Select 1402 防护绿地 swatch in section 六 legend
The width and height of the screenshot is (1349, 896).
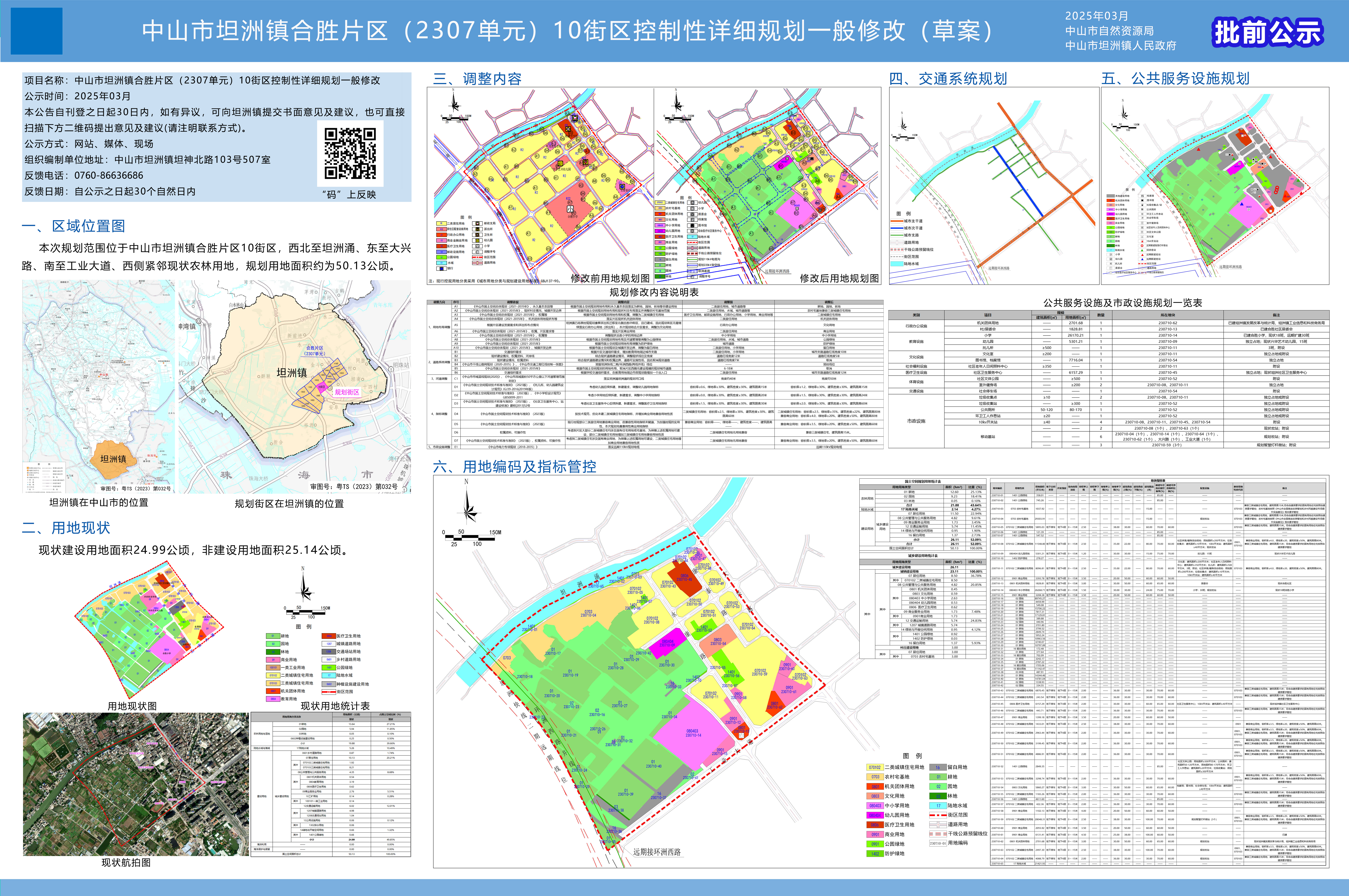click(875, 854)
